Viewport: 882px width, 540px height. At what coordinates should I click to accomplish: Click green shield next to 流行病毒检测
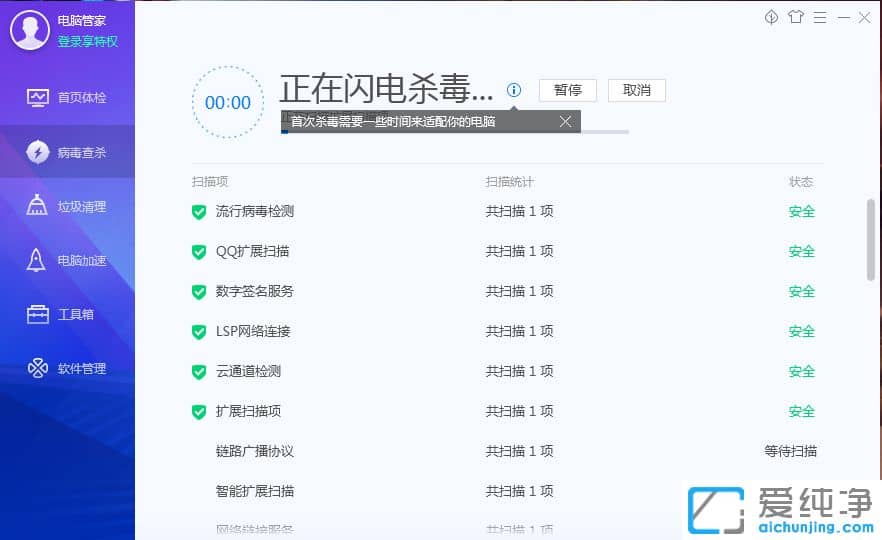click(199, 212)
